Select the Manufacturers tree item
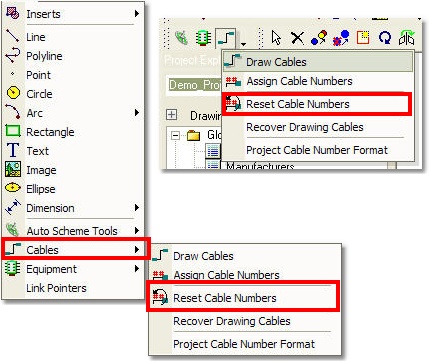Image resolution: width=429 pixels, height=363 pixels. [x=260, y=166]
